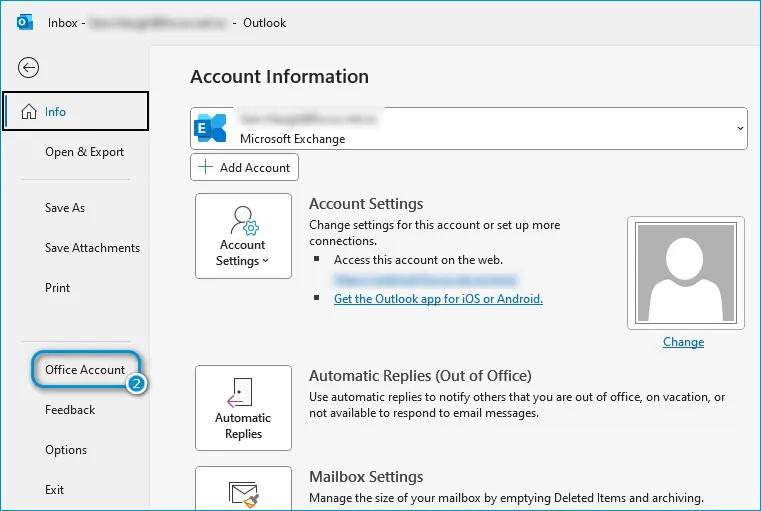Click the back arrow icon

click(x=28, y=68)
